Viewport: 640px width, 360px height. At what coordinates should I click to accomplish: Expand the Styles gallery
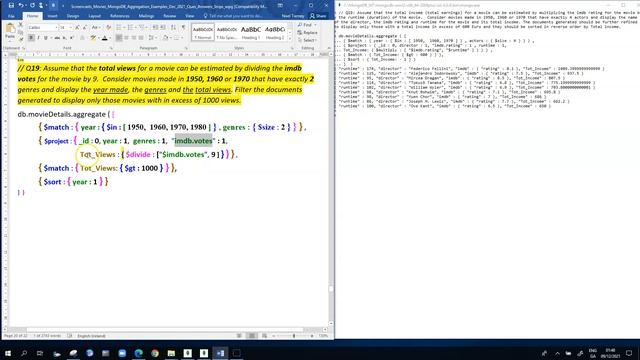point(290,38)
